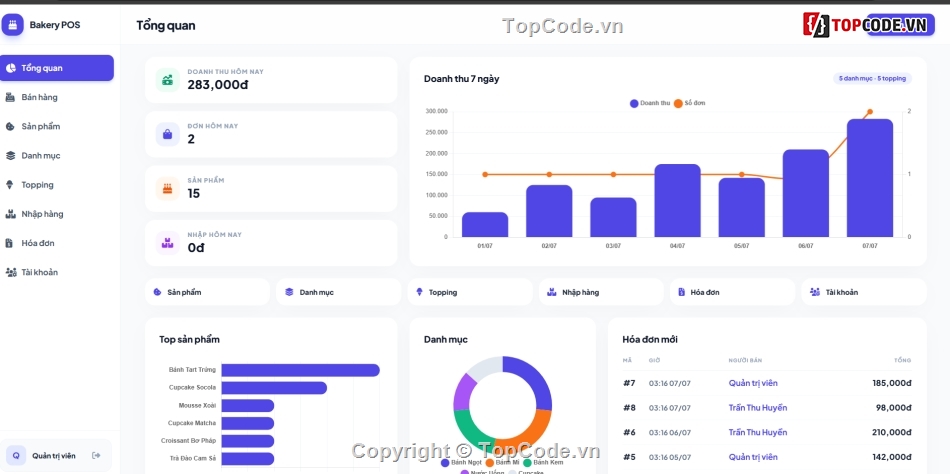Click the Bánh Tart Trứng bar in Top sản phẩm
Viewport: 950px width, 474px height.
pyautogui.click(x=301, y=370)
